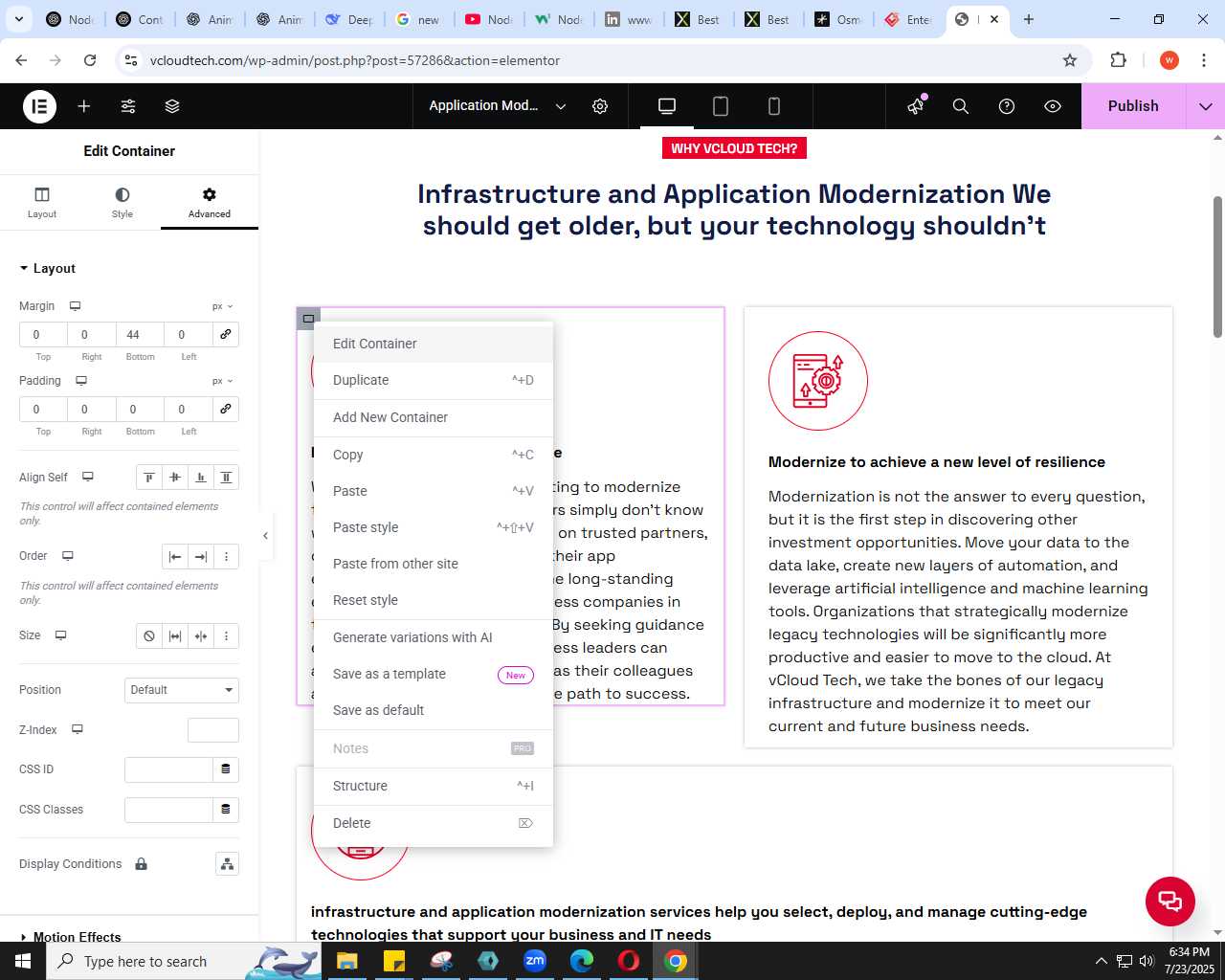This screenshot has width=1225, height=980.
Task: Toggle the padding values link icon
Action: click(226, 409)
